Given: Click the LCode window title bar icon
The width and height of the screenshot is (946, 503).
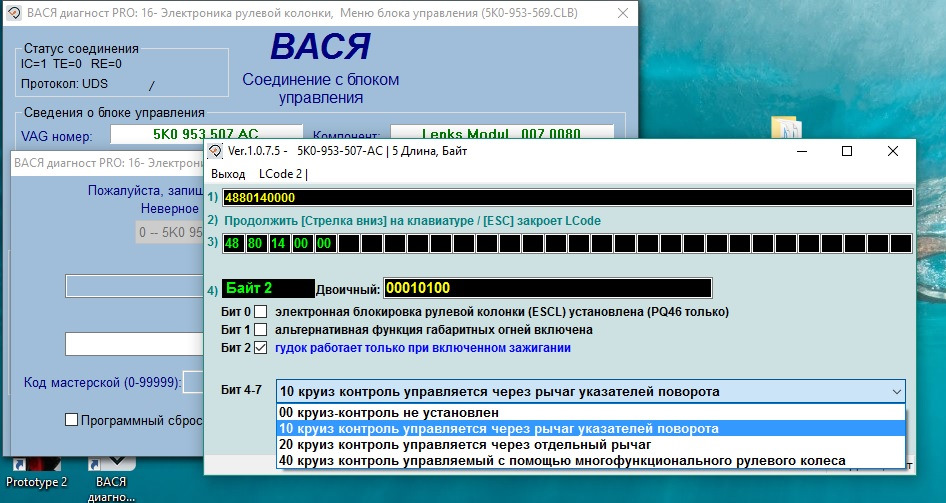Looking at the screenshot, I should tap(215, 151).
